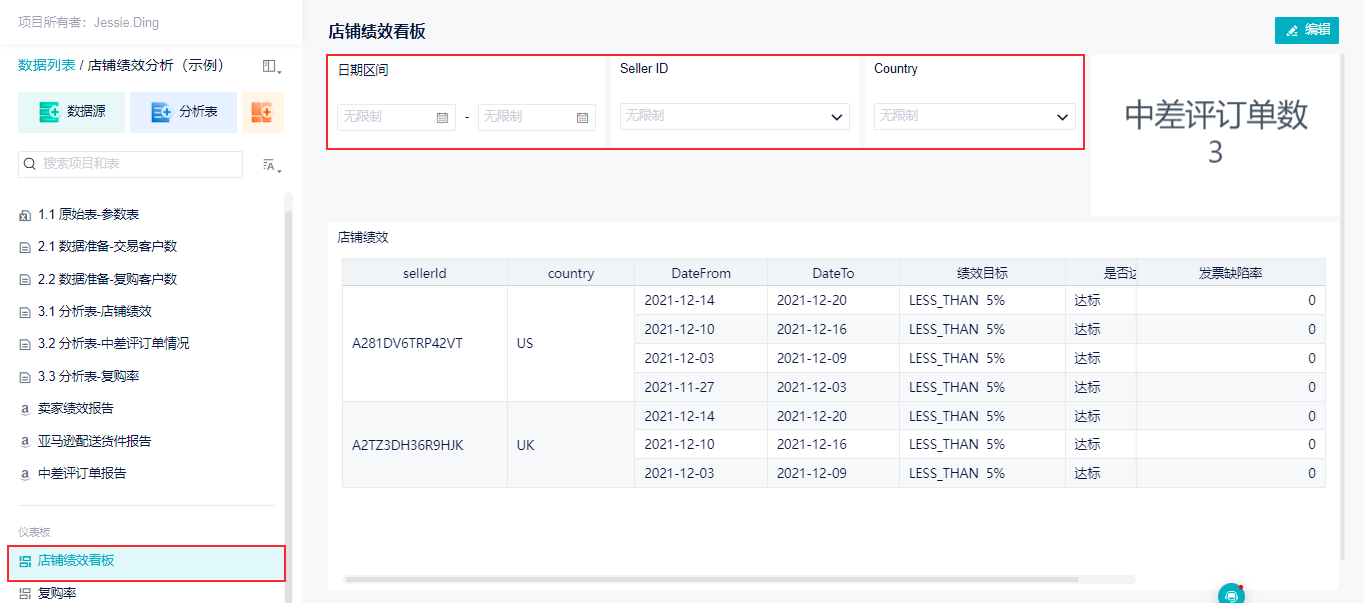Viewport: 1364px width, 603px height.
Task: Go to 数据列表 breadcrumb link
Action: pyautogui.click(x=46, y=65)
